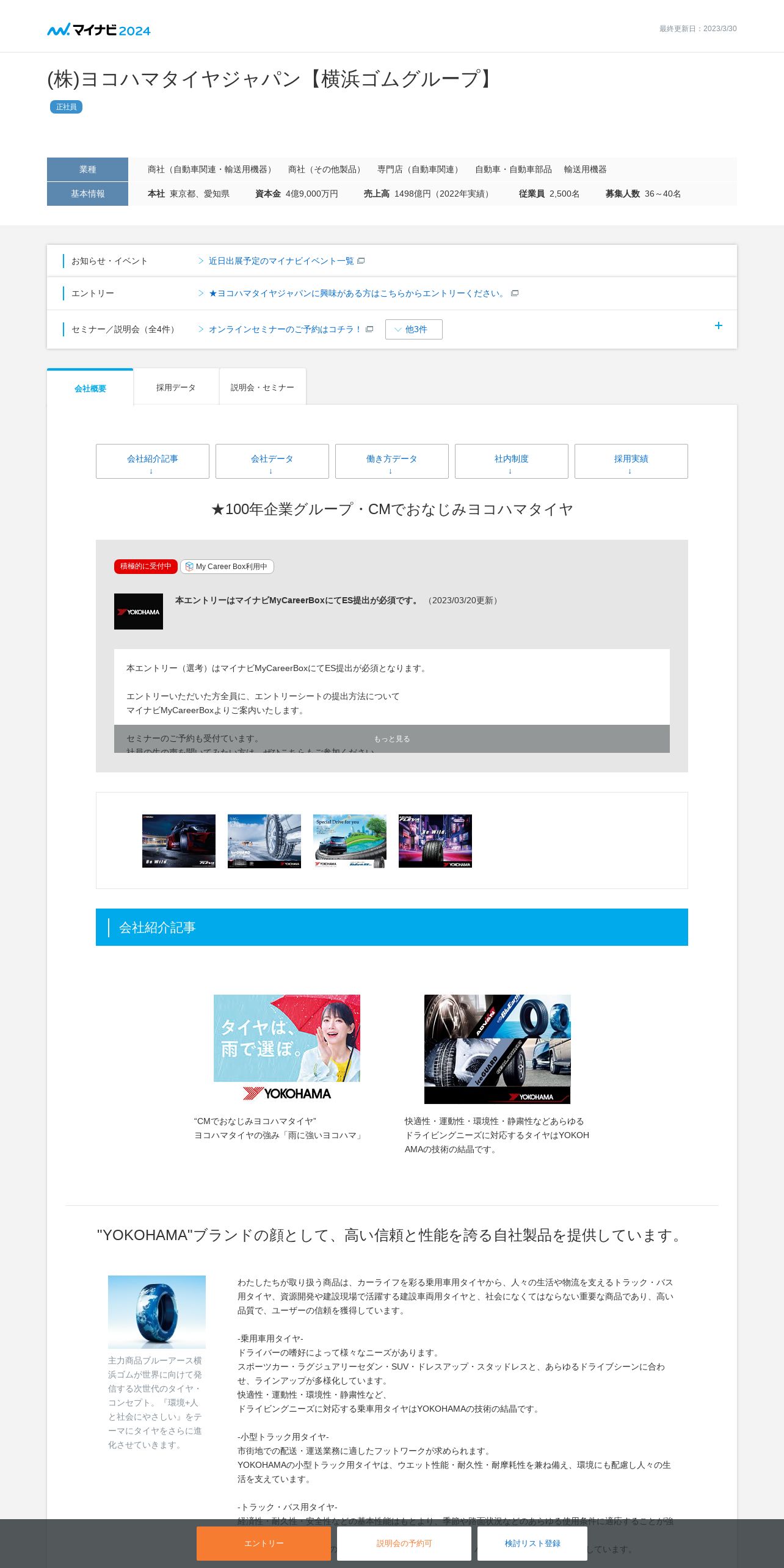The width and height of the screenshot is (784, 1568).
Task: Click the YOKOHAMA black logo image
Action: click(x=139, y=611)
